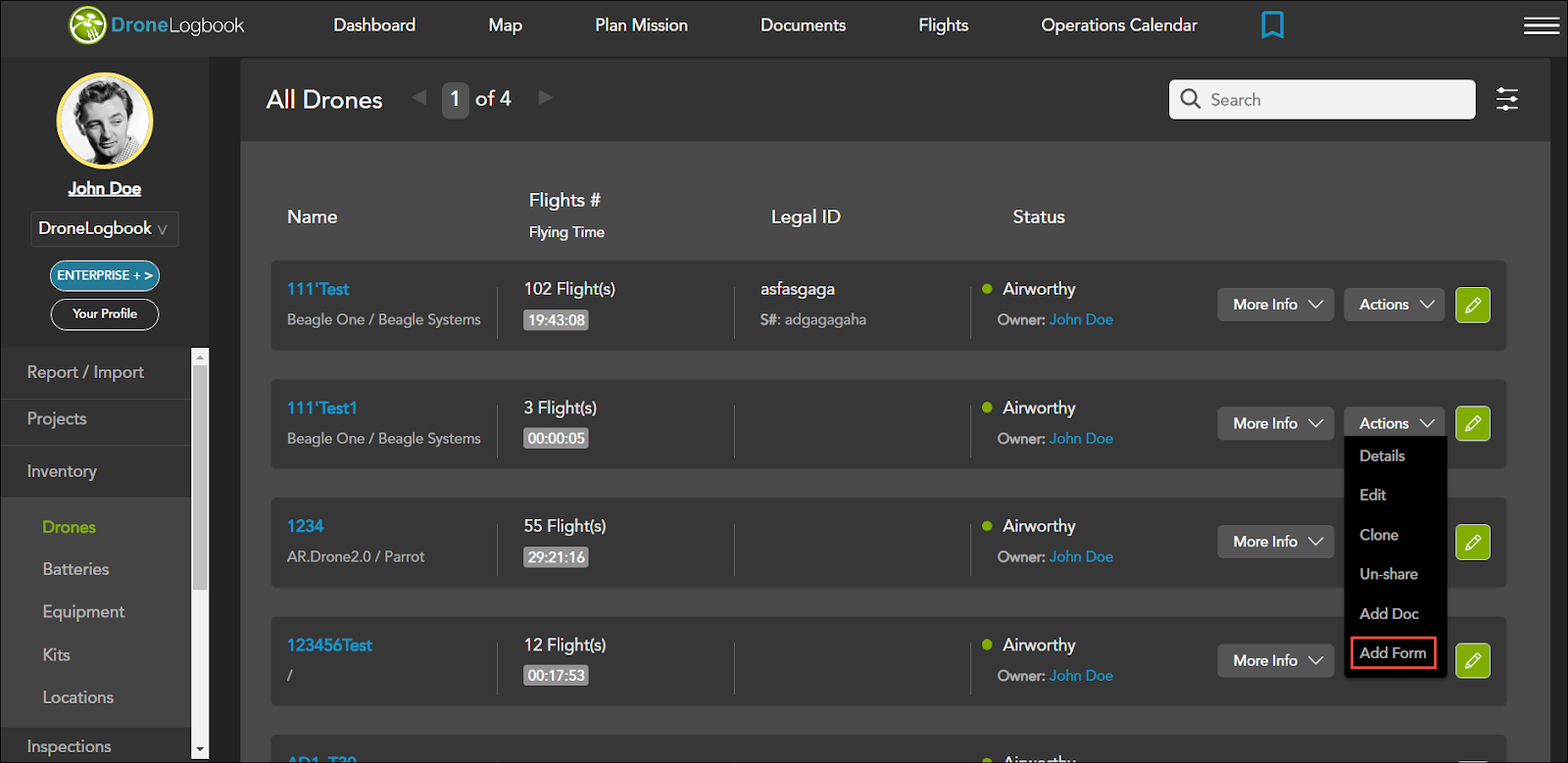Collapse Actions dropdown for 111'Test1
This screenshot has width=1568, height=763.
1395,423
